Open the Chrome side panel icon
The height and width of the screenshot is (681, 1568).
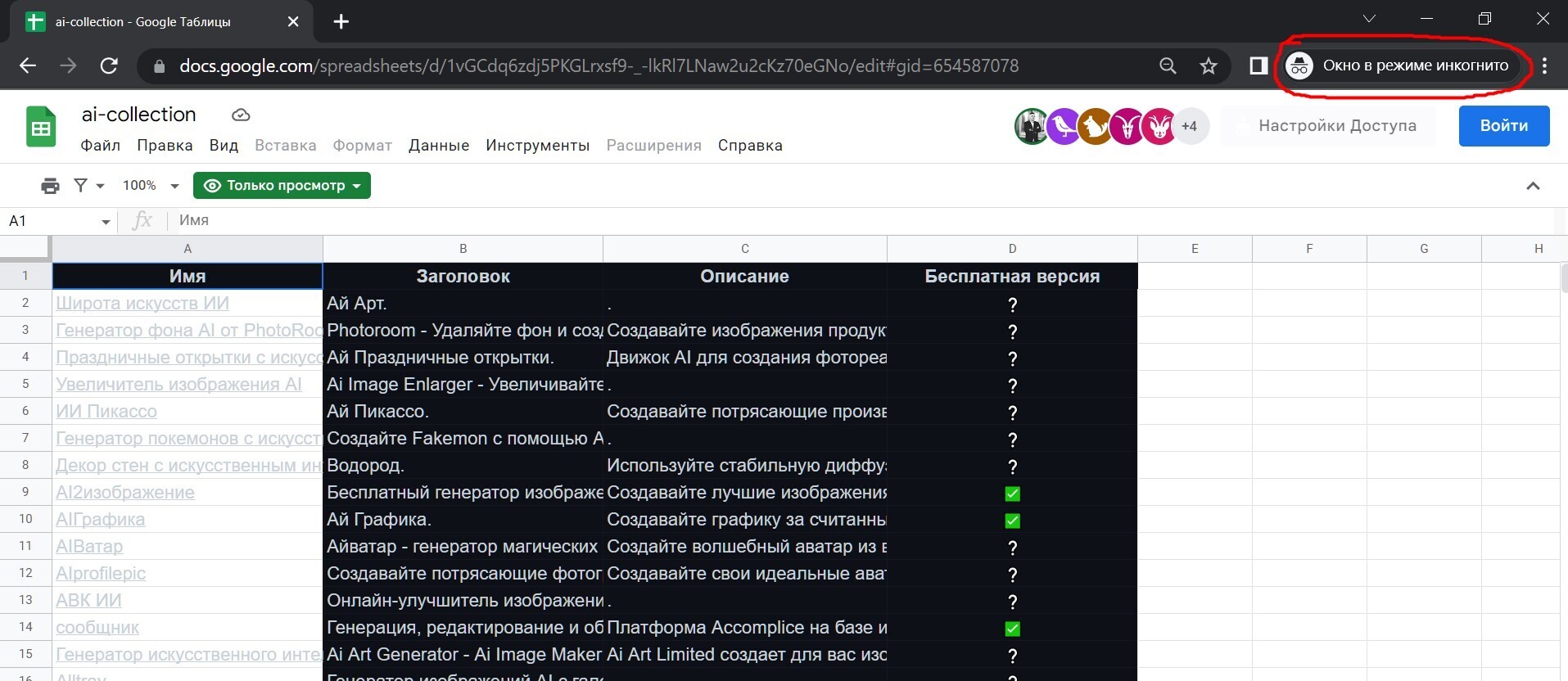pyautogui.click(x=1258, y=66)
